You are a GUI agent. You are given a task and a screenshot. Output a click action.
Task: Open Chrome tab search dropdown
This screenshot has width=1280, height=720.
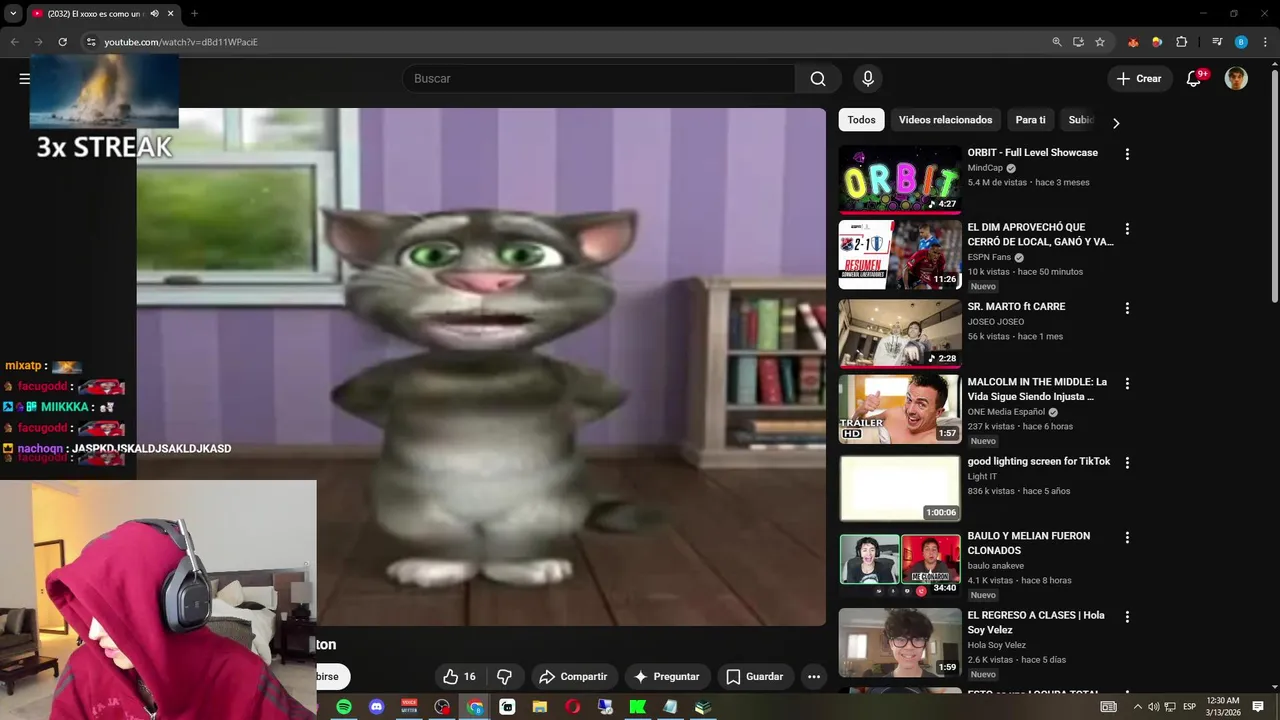13,14
